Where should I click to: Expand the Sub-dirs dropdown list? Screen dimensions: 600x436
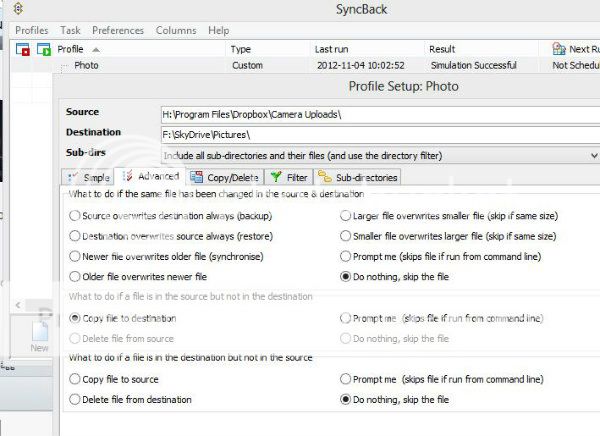(x=594, y=156)
